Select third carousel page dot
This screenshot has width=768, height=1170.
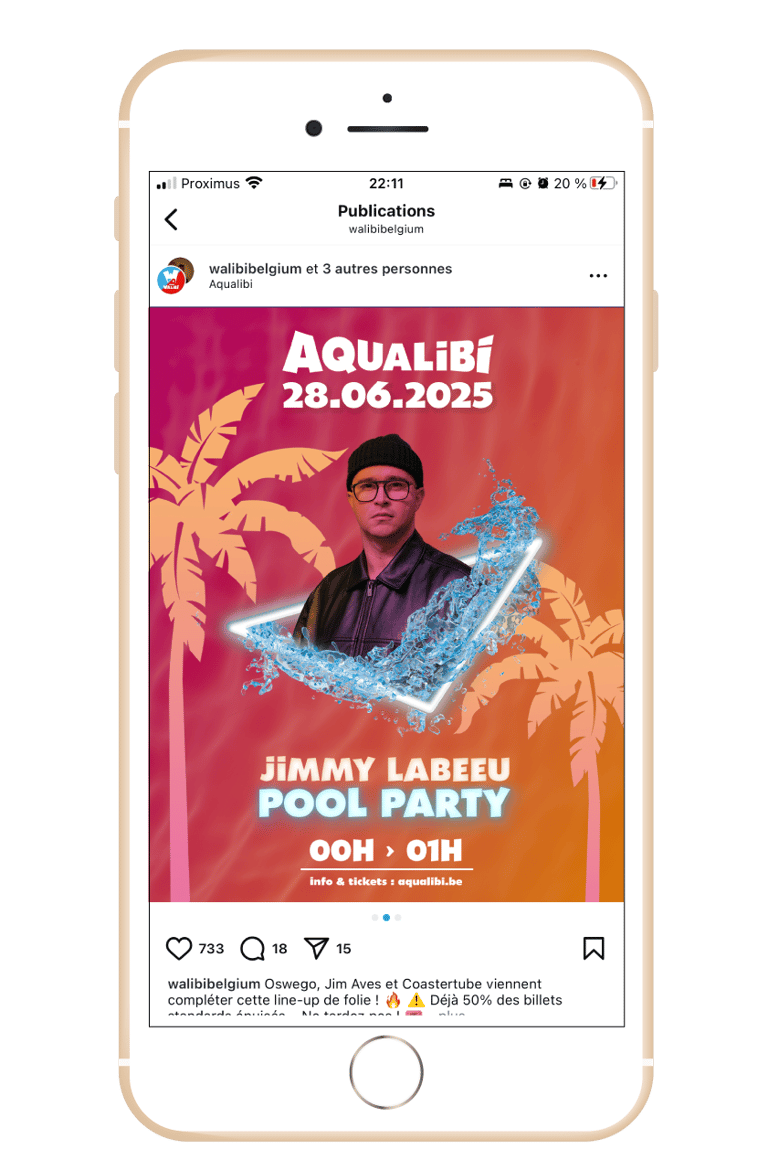[398, 918]
